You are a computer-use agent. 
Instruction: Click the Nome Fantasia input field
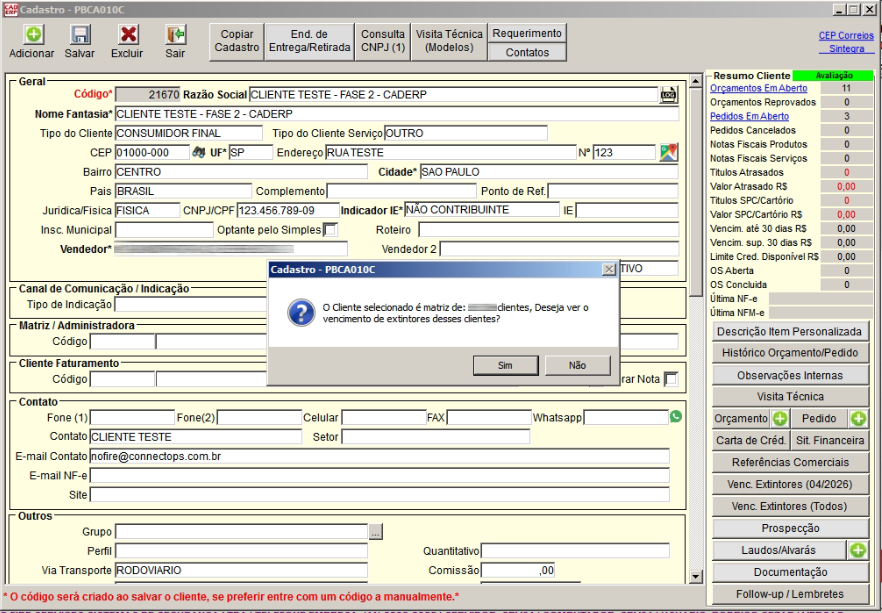tap(397, 114)
